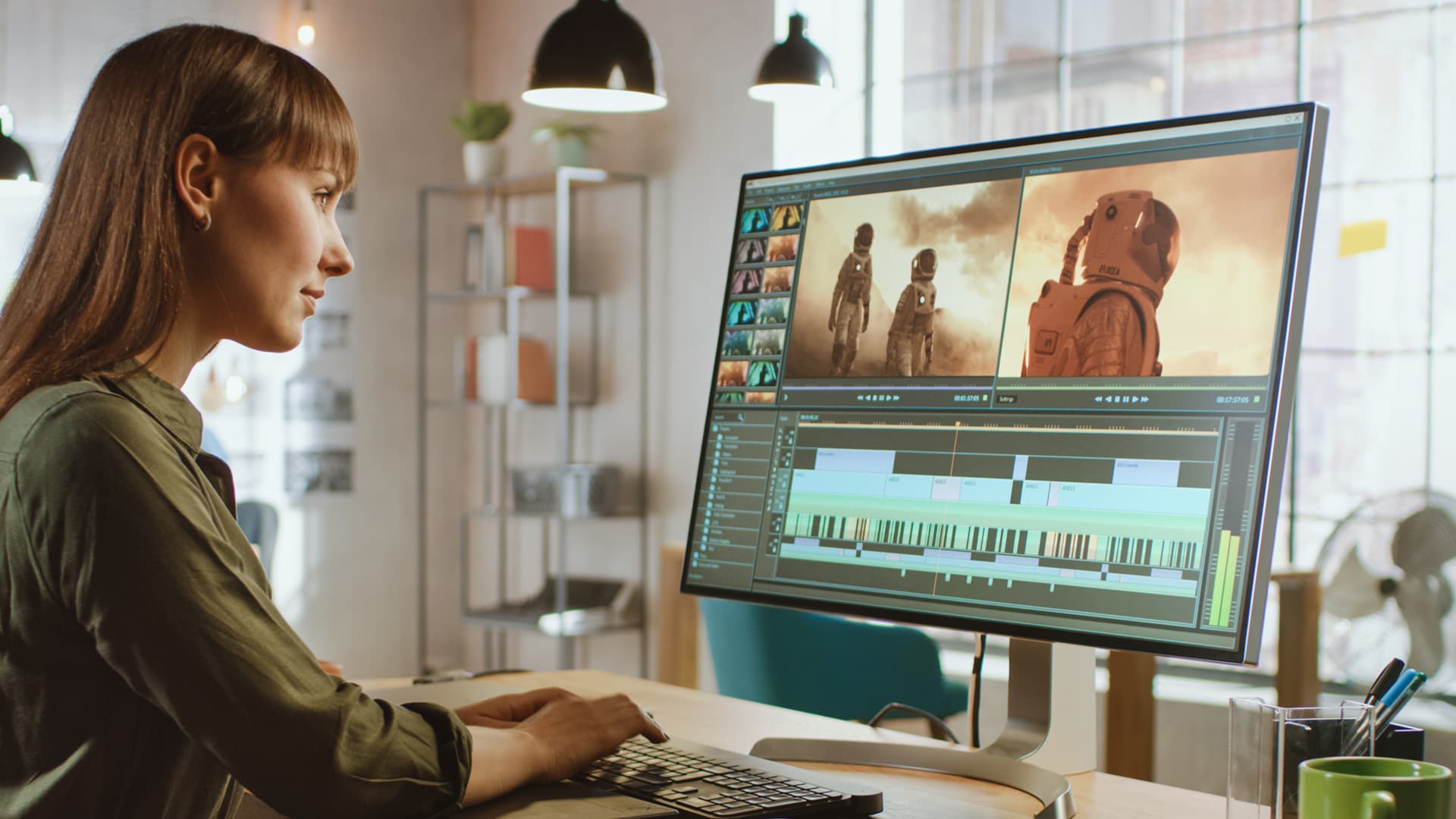Expand the second folder in effects list
This screenshot has width=1456, height=819.
[720, 438]
